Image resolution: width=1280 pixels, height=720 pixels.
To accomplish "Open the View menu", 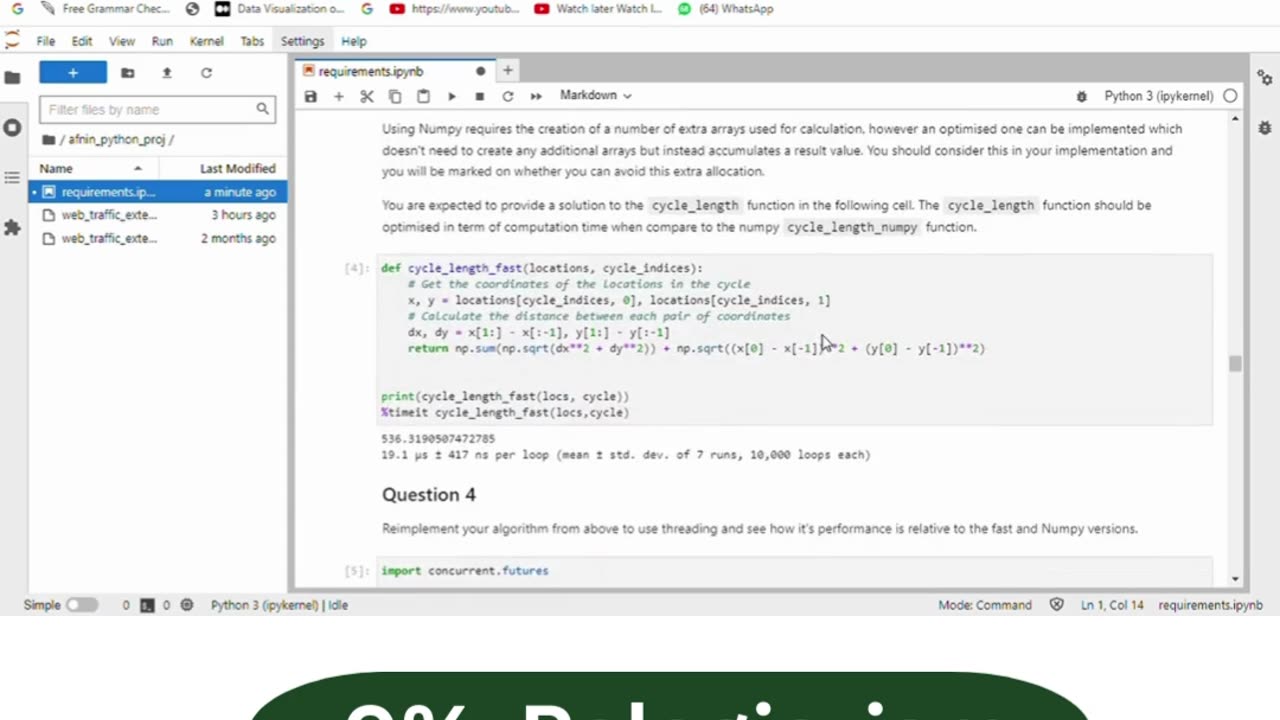I will point(122,41).
